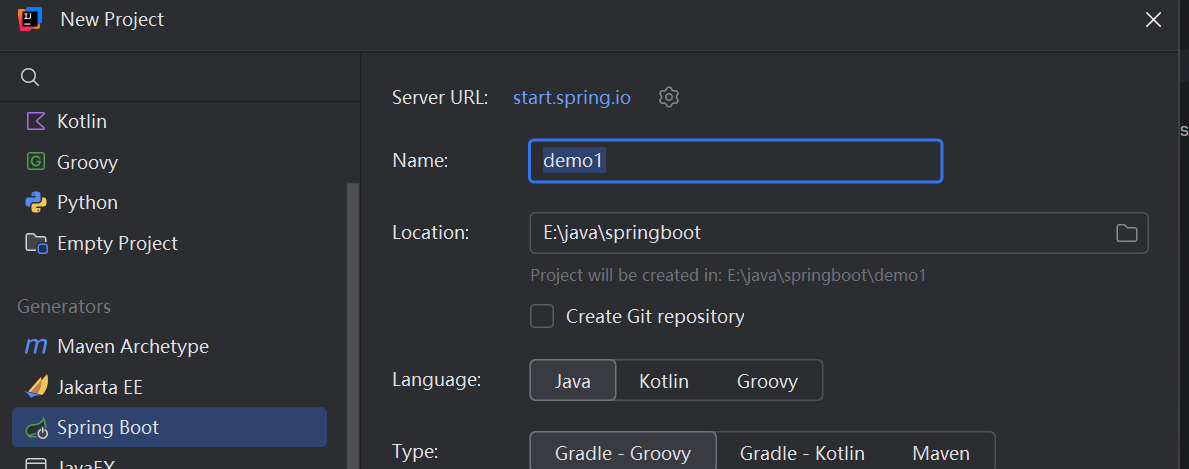Click the Python logo icon
Screen dimensions: 1189x469
click(36, 202)
